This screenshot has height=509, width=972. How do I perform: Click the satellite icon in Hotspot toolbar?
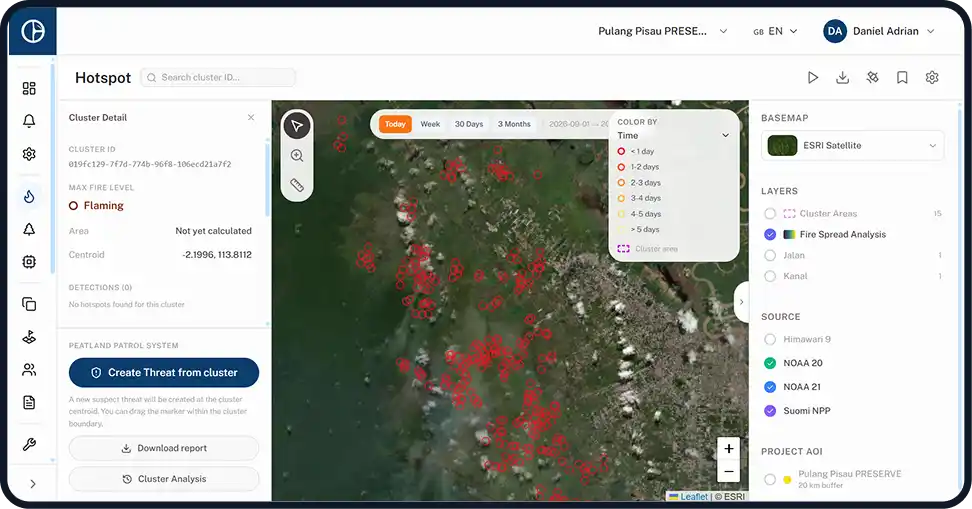click(x=872, y=77)
